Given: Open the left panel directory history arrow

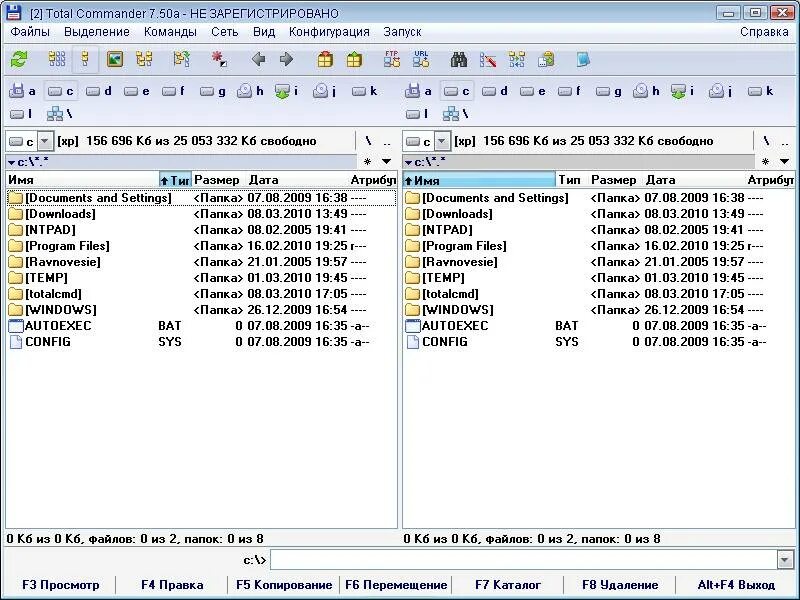Looking at the screenshot, I should [387, 162].
